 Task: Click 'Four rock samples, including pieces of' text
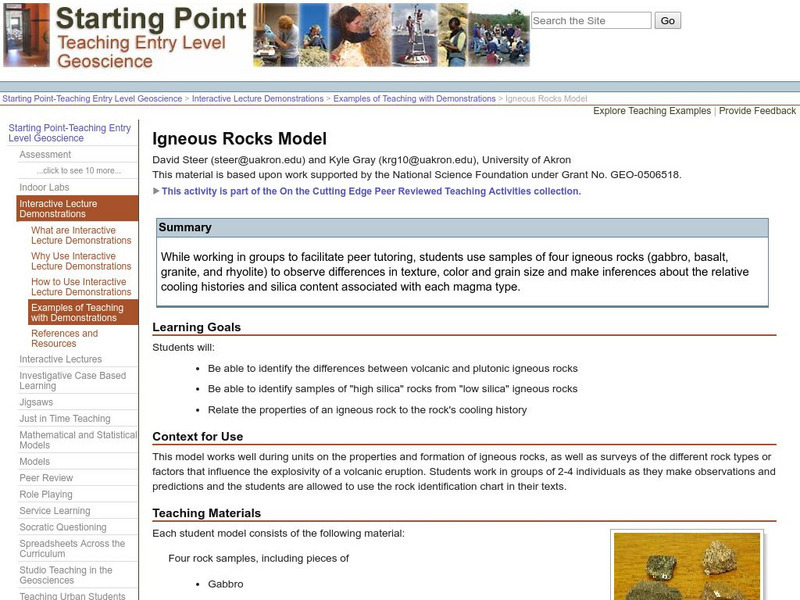click(258, 559)
